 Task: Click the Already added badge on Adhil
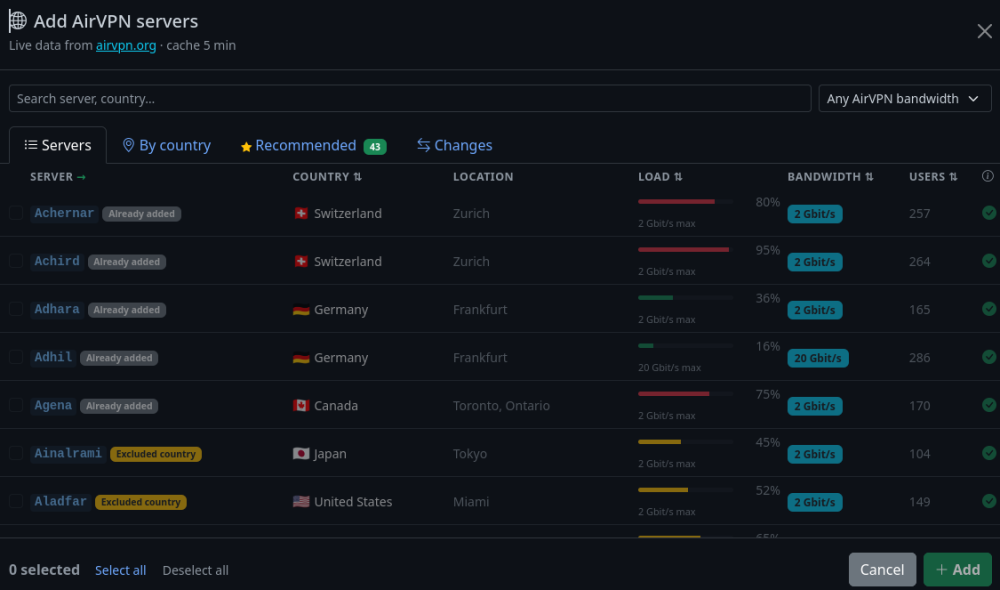point(119,358)
